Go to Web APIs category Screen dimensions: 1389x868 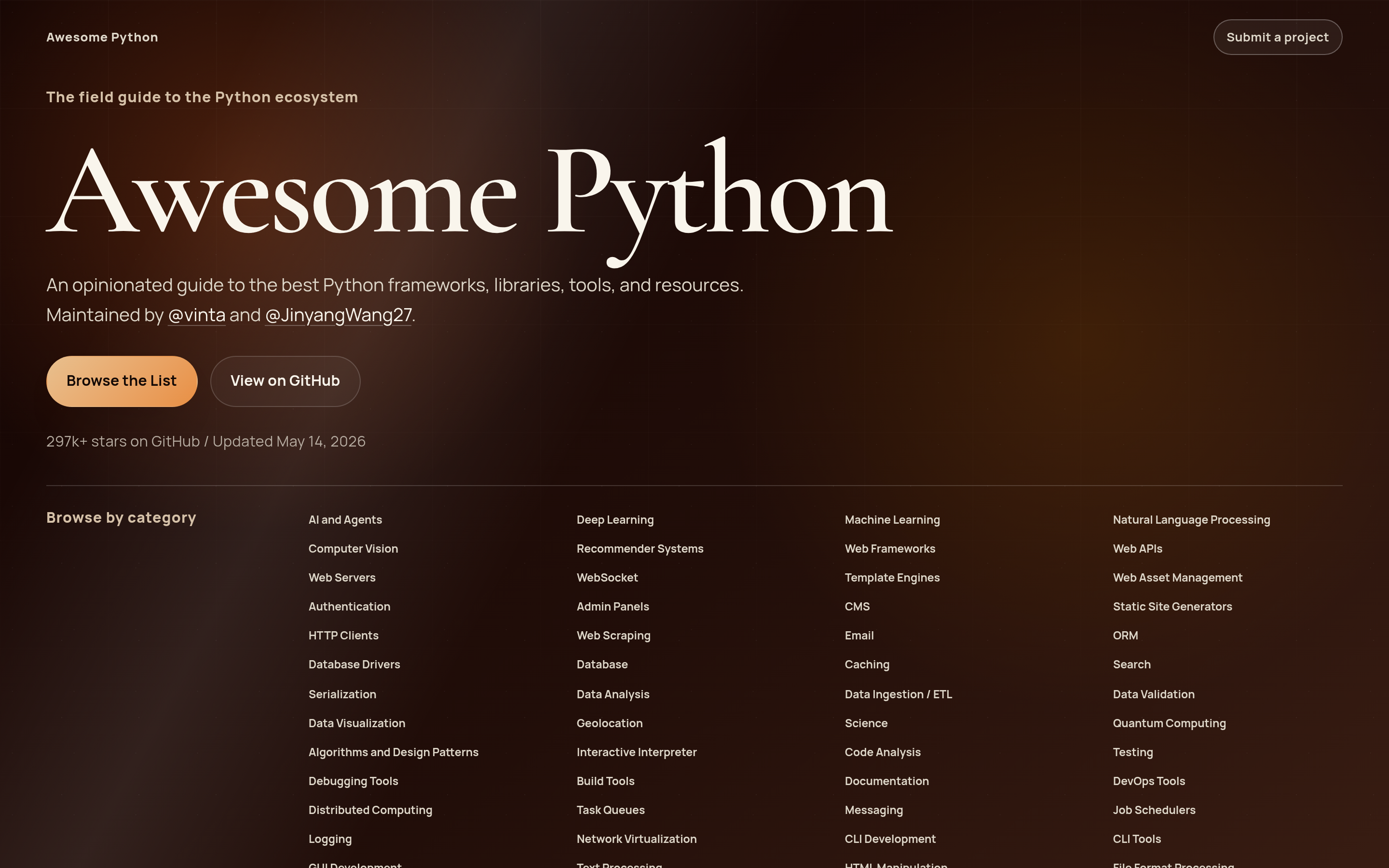(1137, 549)
